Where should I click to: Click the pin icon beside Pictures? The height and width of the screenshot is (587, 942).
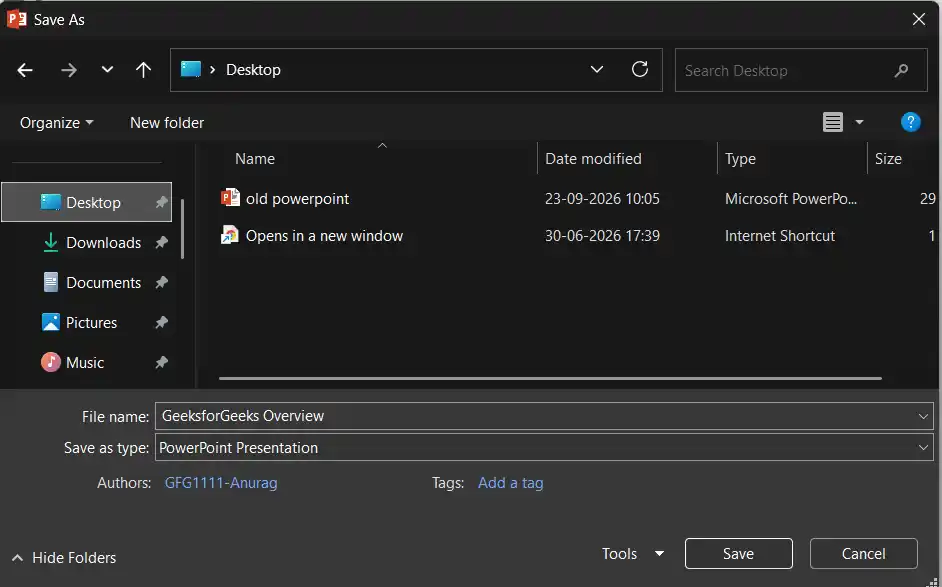click(161, 323)
